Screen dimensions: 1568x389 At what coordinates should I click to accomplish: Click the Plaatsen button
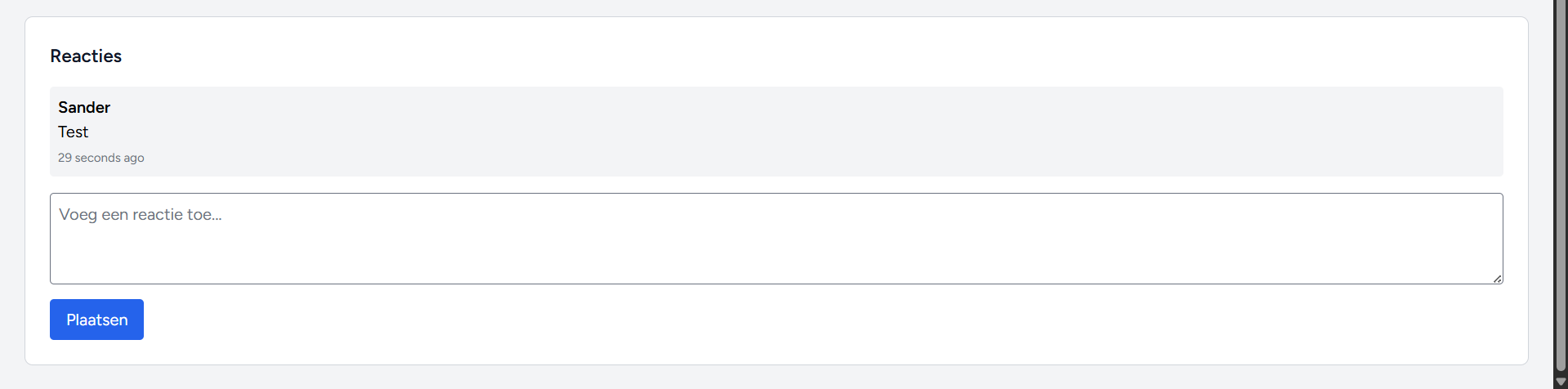coord(96,320)
